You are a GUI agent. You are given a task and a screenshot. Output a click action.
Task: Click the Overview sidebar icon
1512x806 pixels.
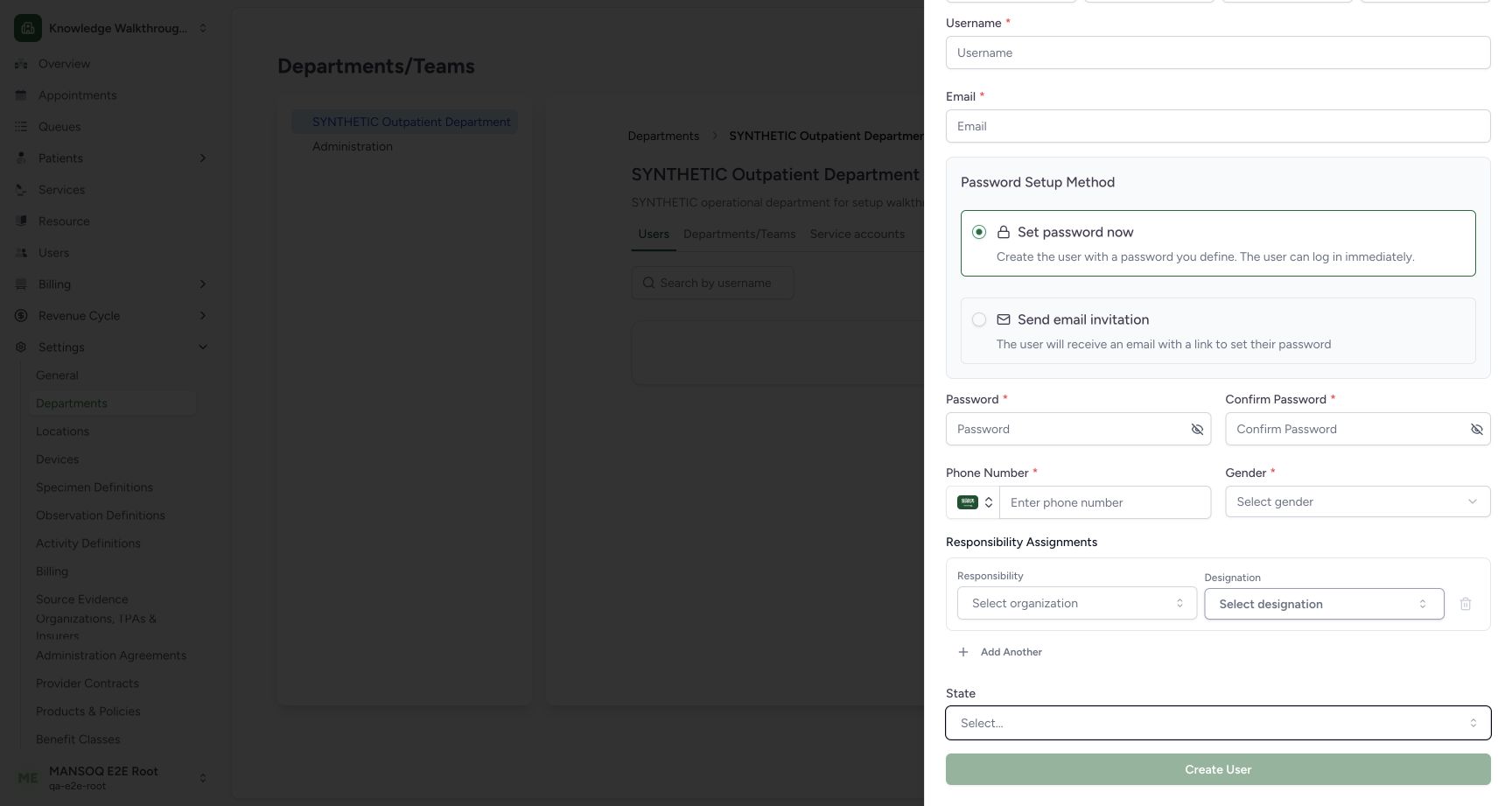pos(21,64)
